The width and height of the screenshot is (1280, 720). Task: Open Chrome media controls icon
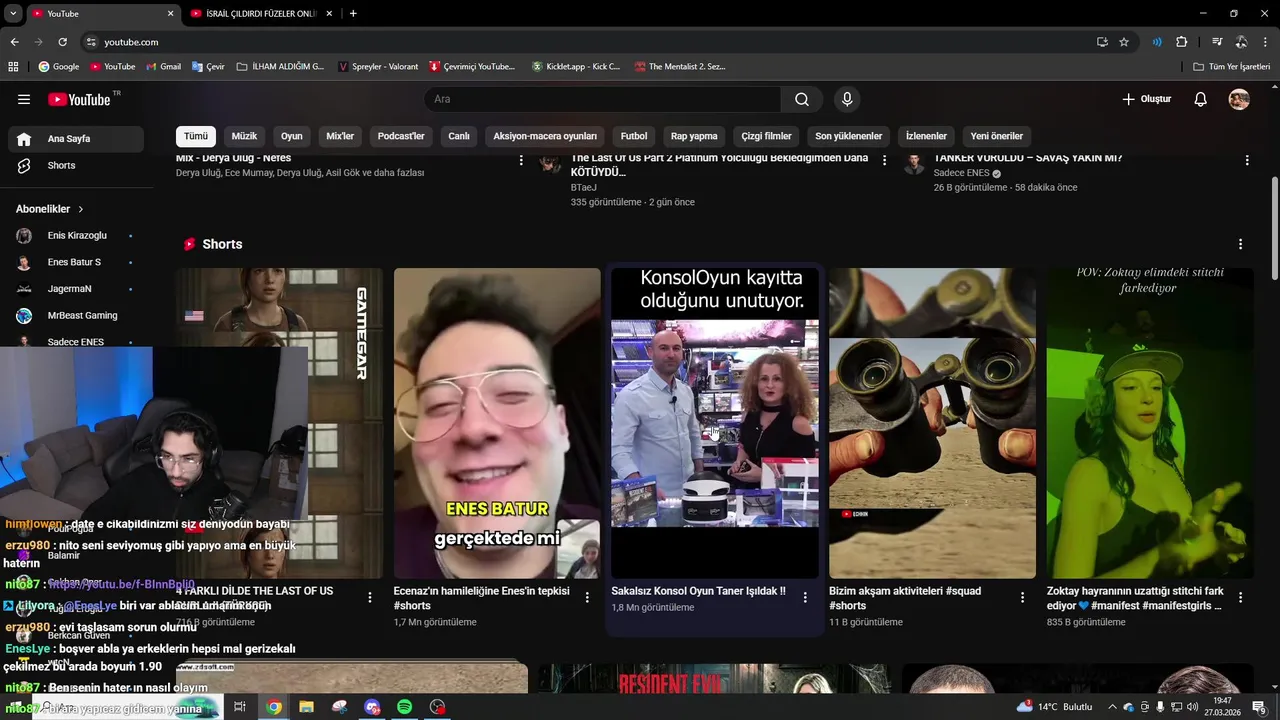(1217, 42)
